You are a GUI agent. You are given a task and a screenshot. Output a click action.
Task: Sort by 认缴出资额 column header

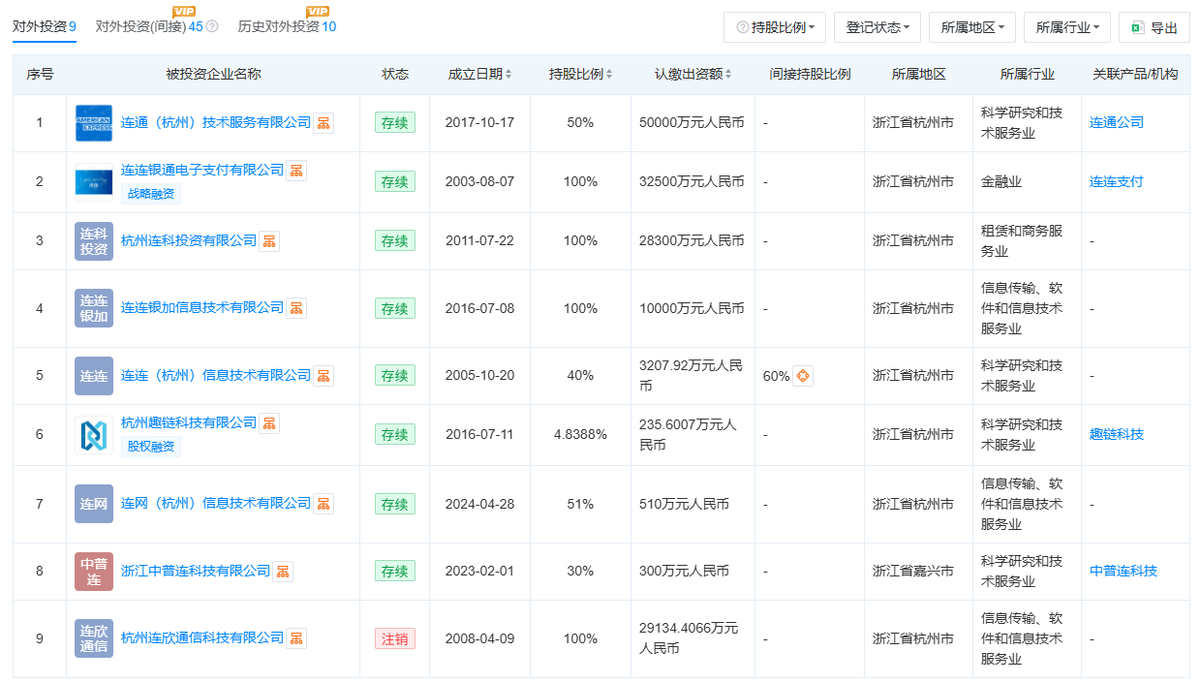[693, 75]
